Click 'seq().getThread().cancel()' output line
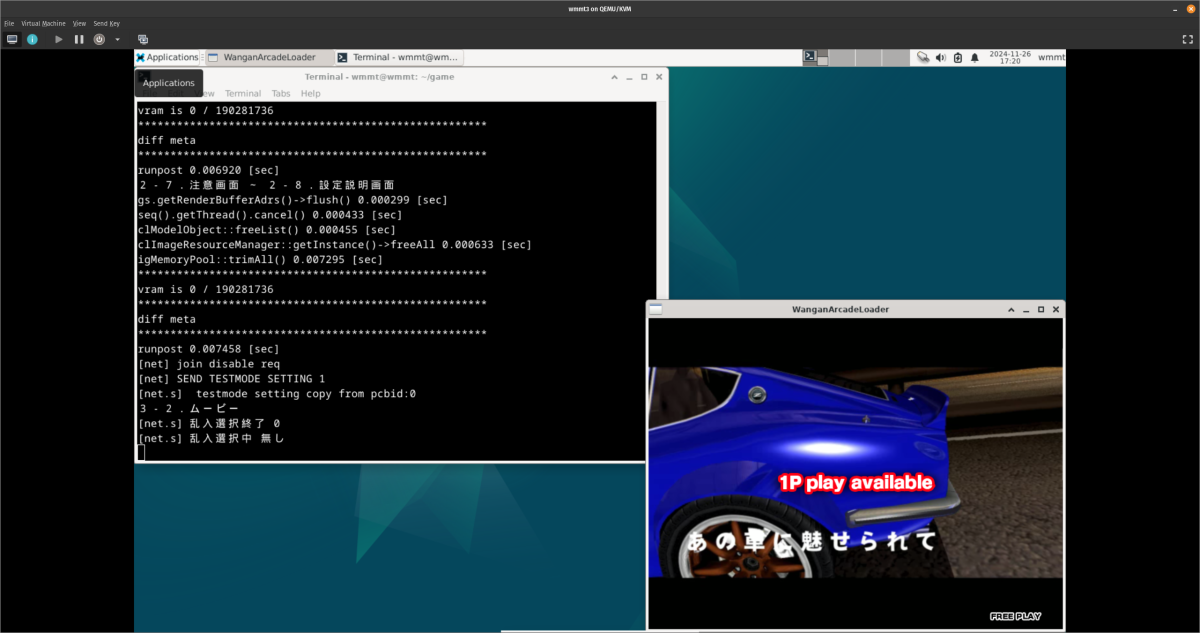 (270, 215)
